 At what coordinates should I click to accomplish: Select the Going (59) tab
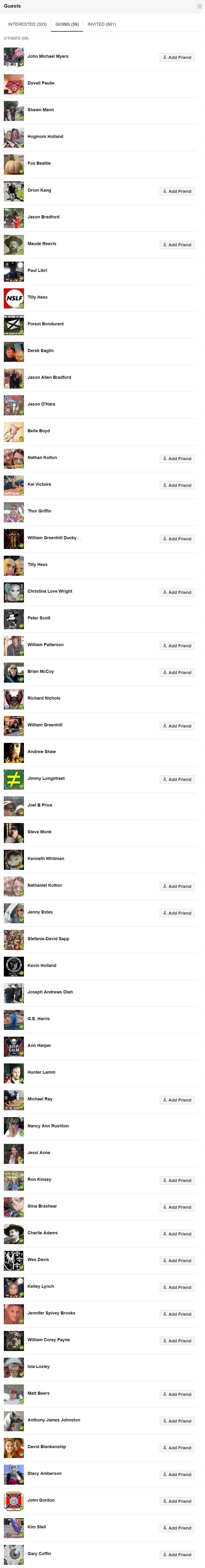tap(67, 24)
